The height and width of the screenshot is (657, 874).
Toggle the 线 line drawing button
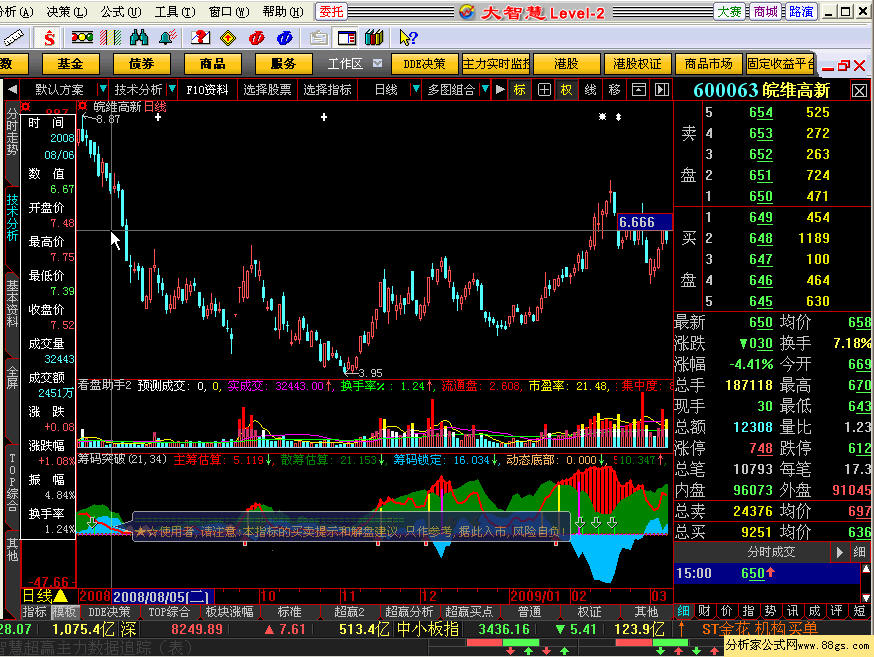(x=591, y=90)
